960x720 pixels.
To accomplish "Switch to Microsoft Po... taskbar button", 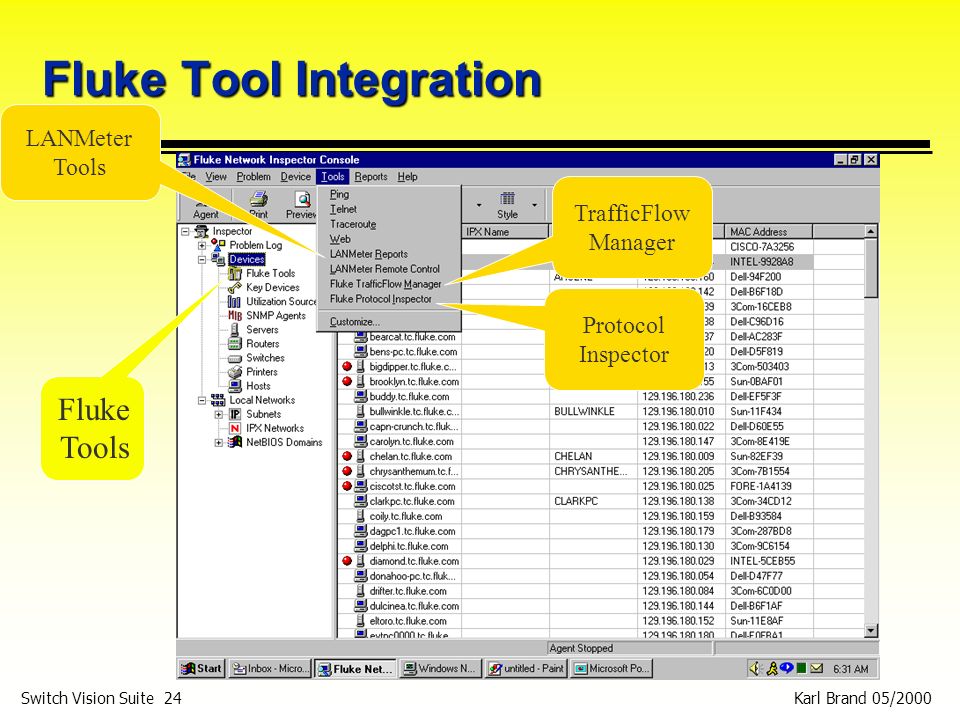I will (x=611, y=669).
